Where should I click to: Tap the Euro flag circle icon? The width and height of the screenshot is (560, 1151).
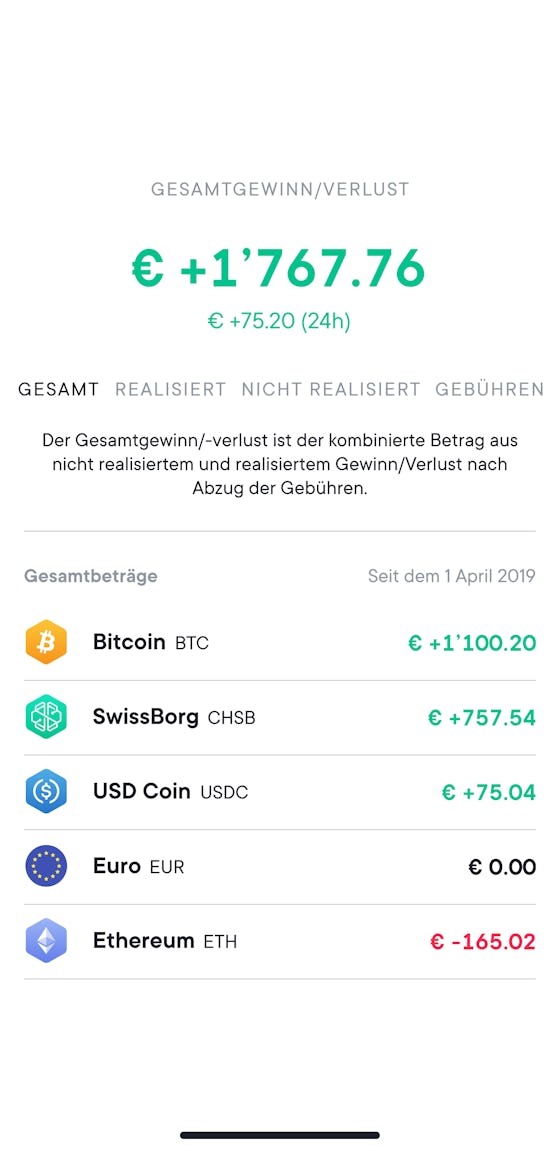(46, 866)
